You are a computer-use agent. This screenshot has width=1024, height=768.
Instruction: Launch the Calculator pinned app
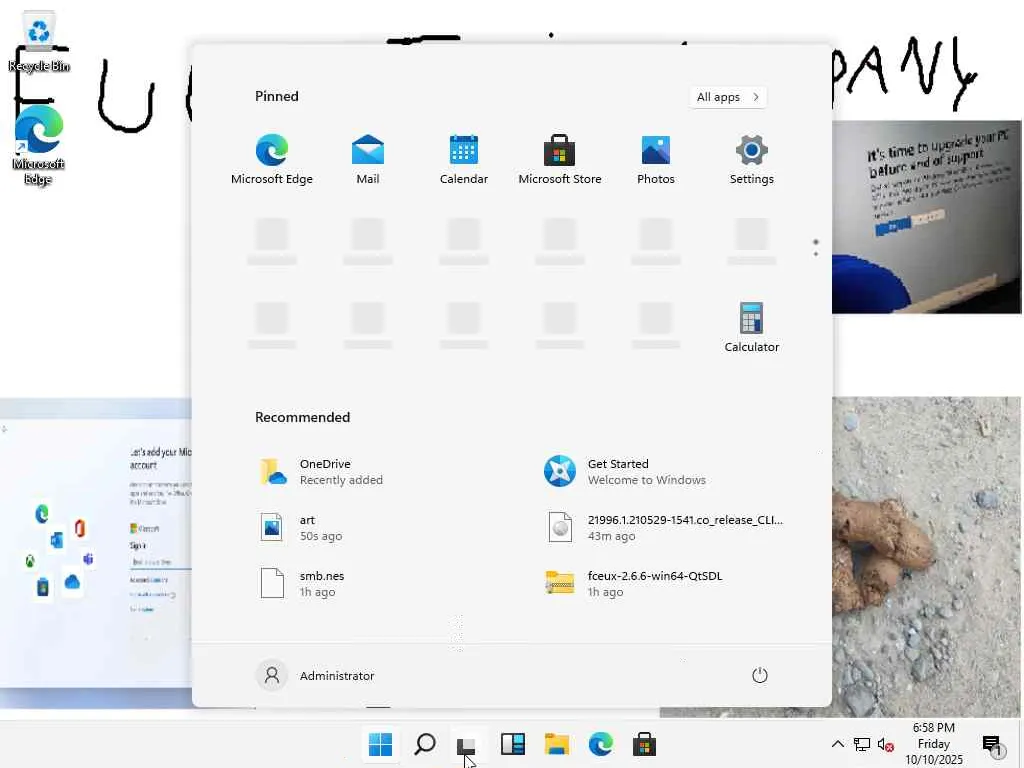coord(752,328)
